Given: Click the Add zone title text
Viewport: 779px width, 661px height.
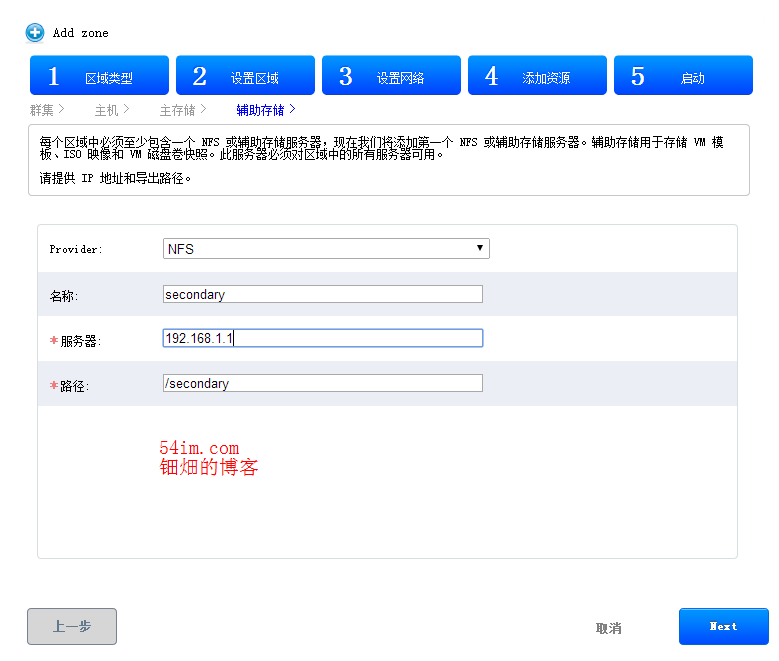Looking at the screenshot, I should [x=80, y=33].
